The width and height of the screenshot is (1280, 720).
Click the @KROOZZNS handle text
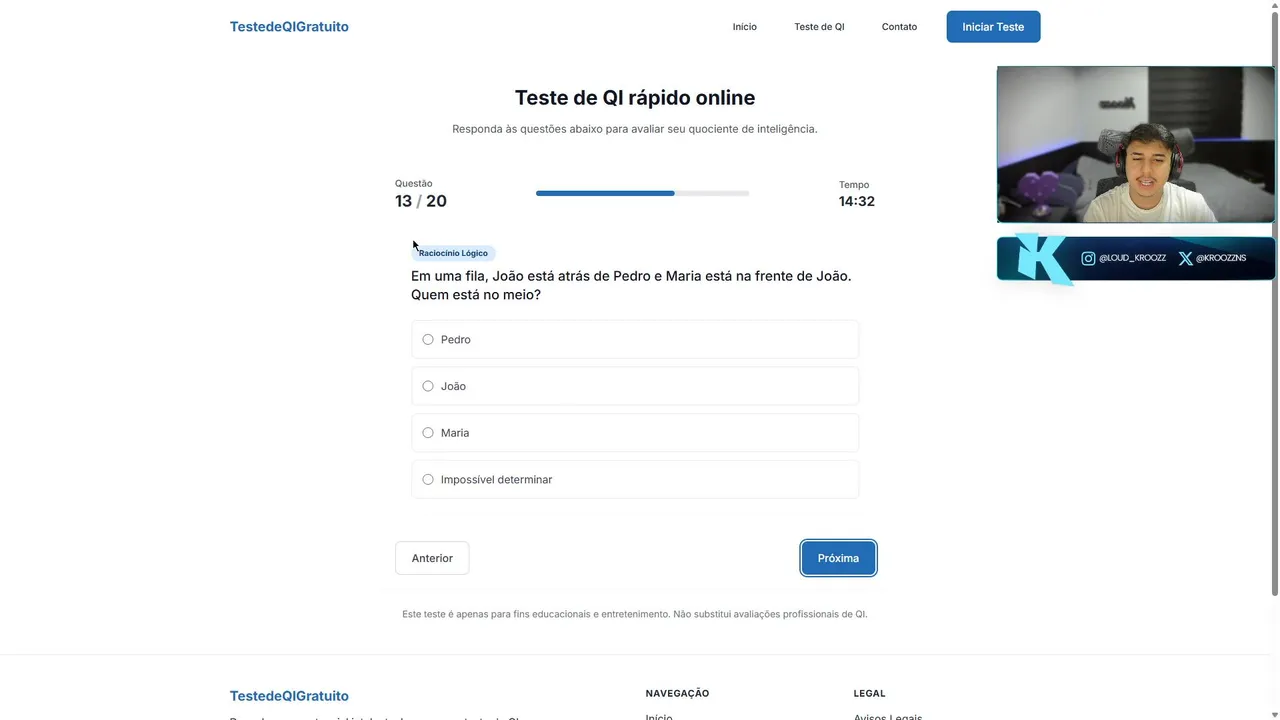[1221, 258]
